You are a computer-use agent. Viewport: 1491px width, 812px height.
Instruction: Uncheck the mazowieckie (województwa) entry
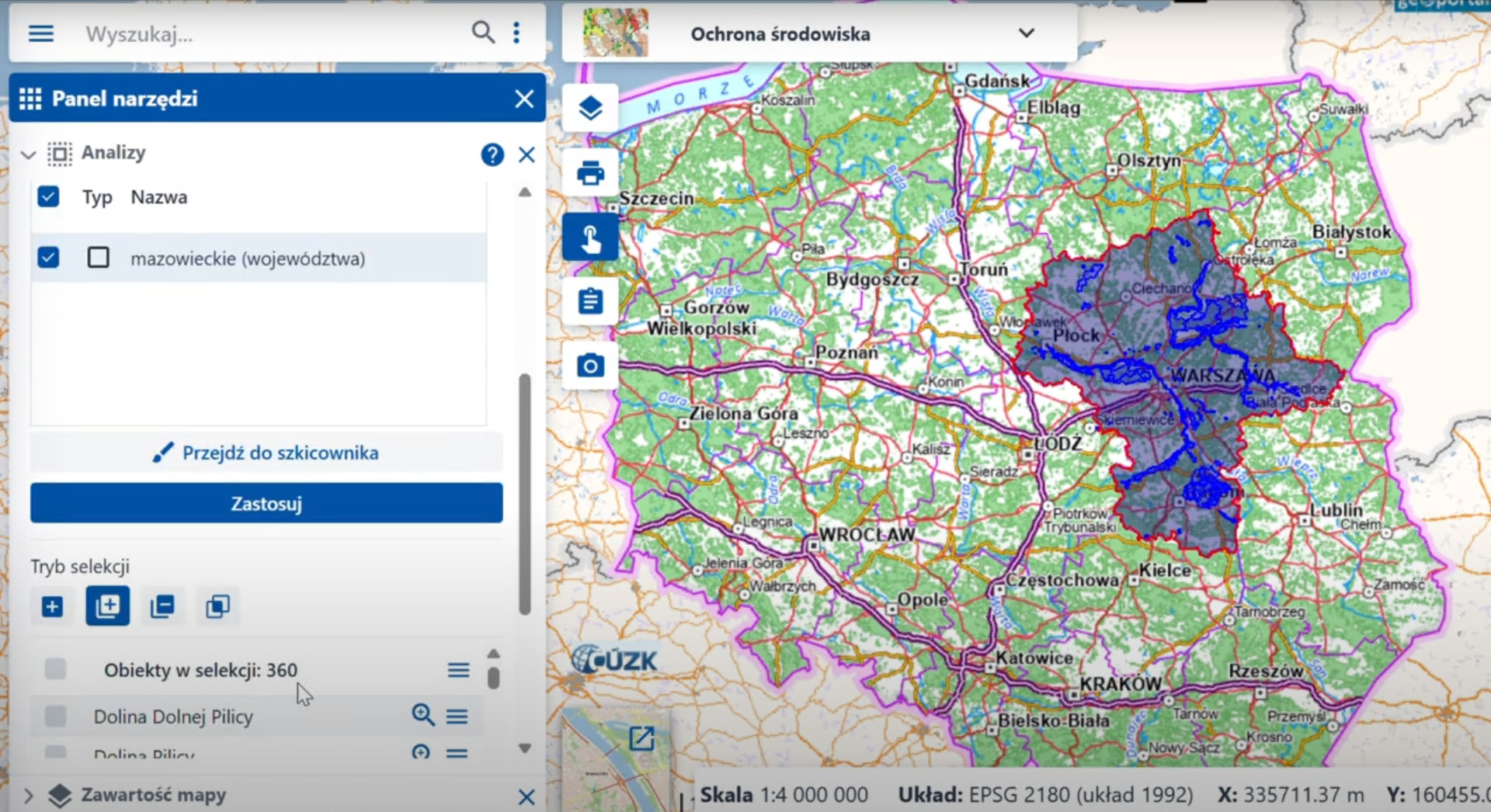(48, 257)
